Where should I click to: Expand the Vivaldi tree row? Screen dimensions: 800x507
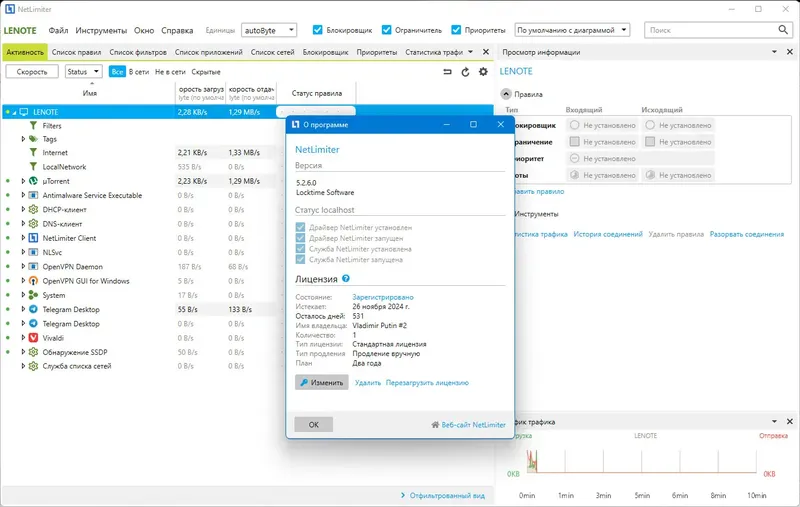23,338
